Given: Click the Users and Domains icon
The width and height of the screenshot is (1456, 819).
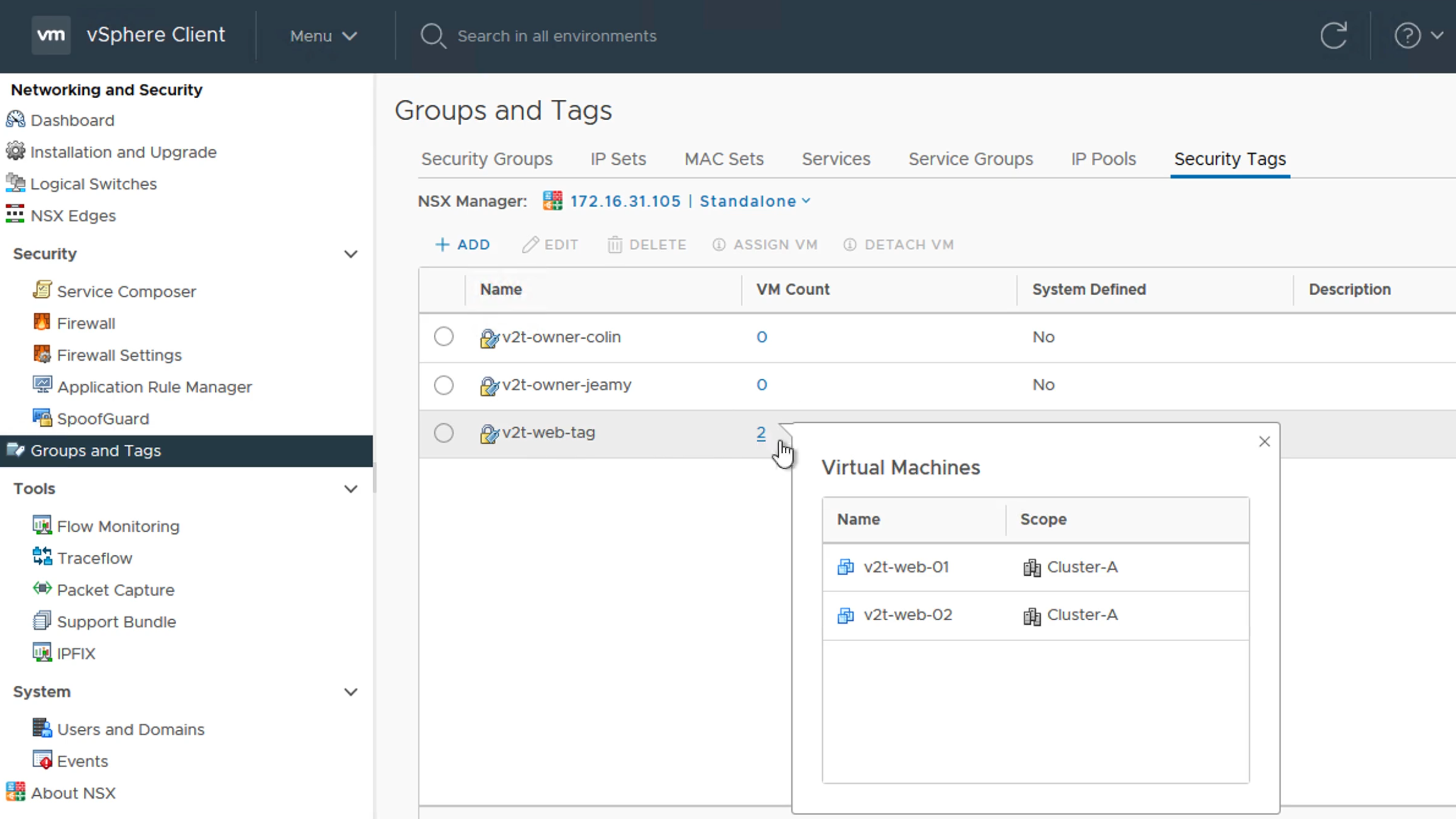Looking at the screenshot, I should (x=42, y=728).
